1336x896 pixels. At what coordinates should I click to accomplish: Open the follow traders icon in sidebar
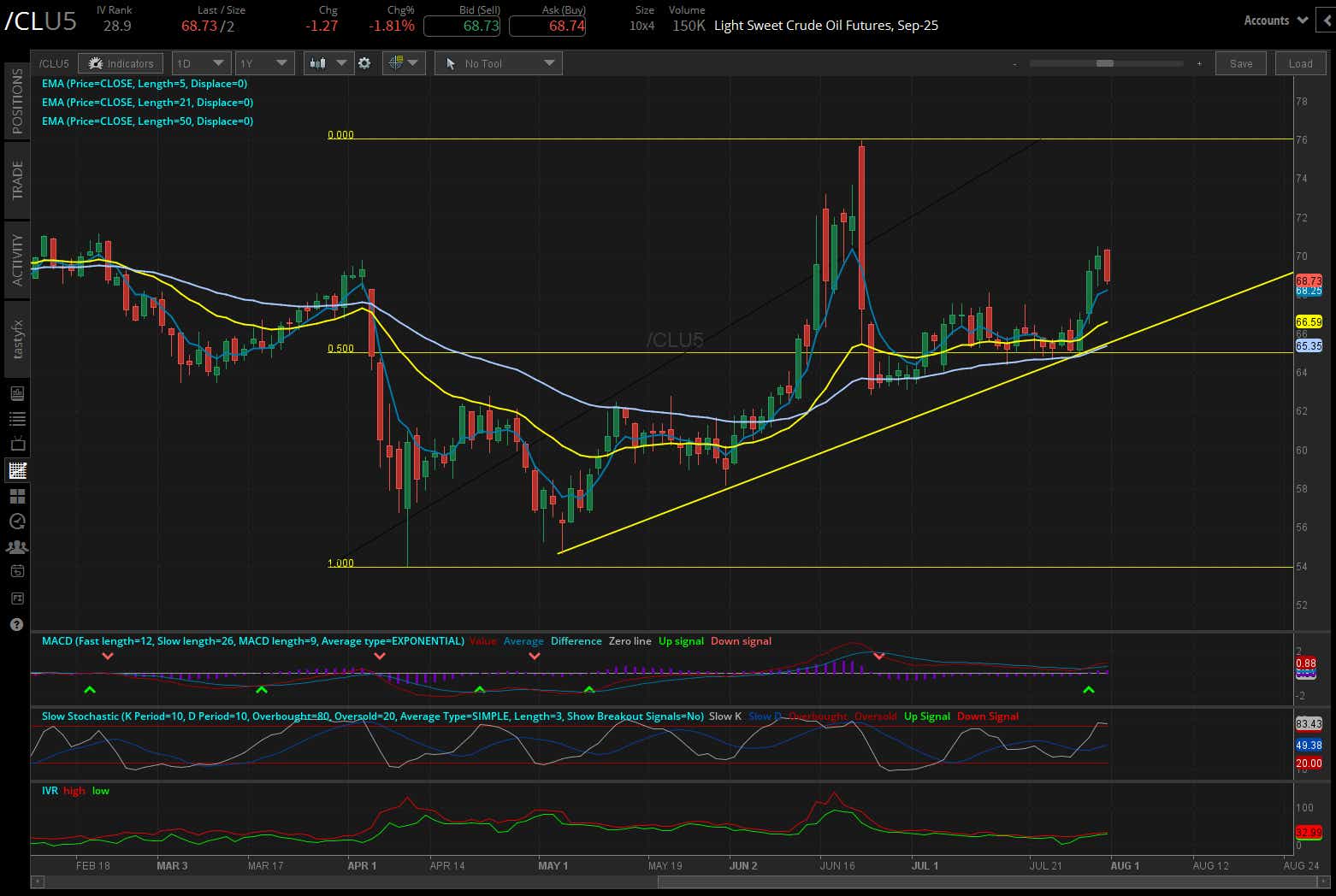pos(16,546)
